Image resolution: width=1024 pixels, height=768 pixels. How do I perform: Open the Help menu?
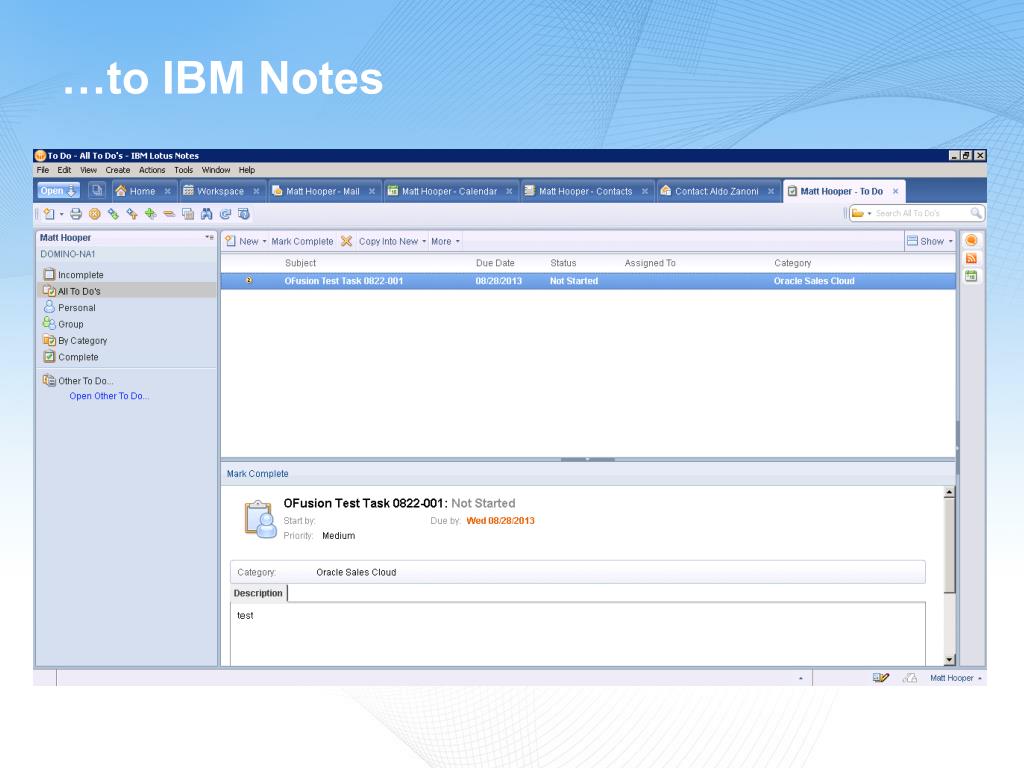click(x=247, y=170)
